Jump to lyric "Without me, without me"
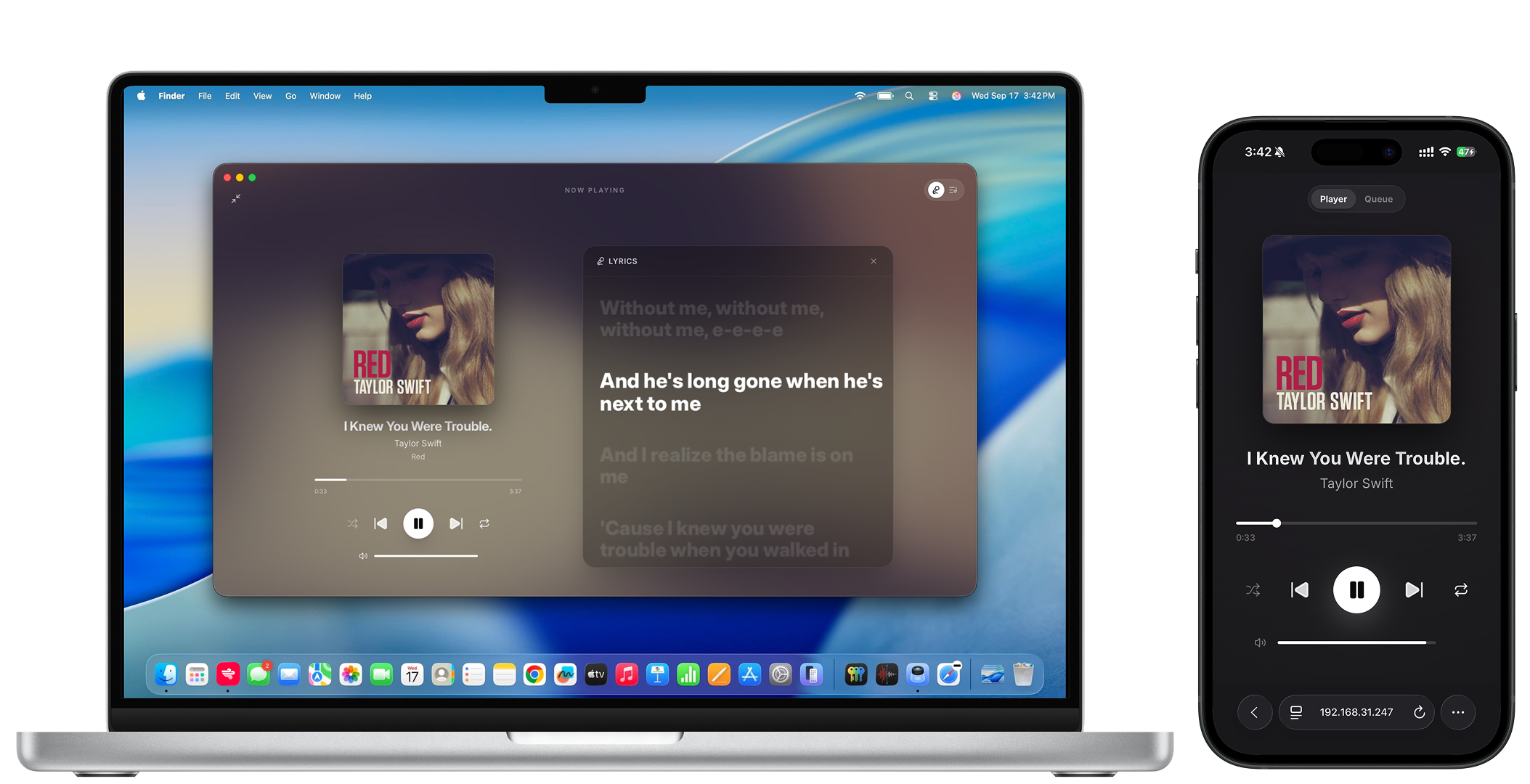The image size is (1530, 784). 712,319
